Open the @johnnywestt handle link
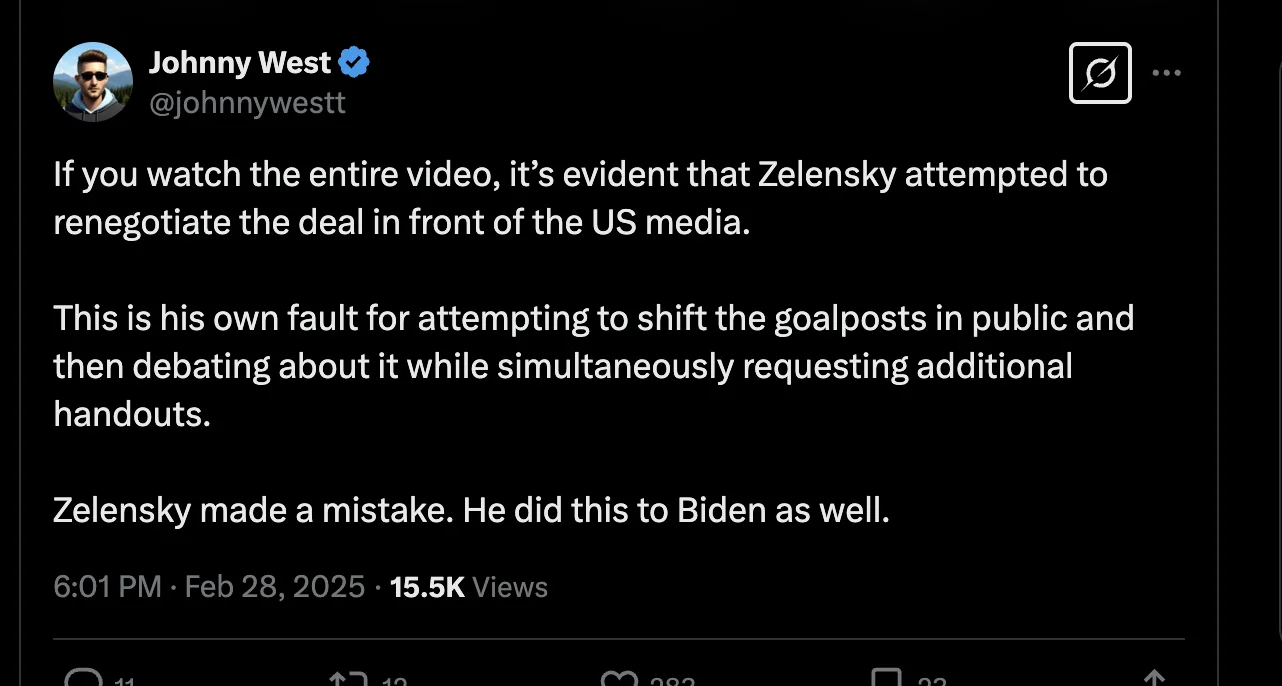Image resolution: width=1282 pixels, height=686 pixels. point(247,103)
